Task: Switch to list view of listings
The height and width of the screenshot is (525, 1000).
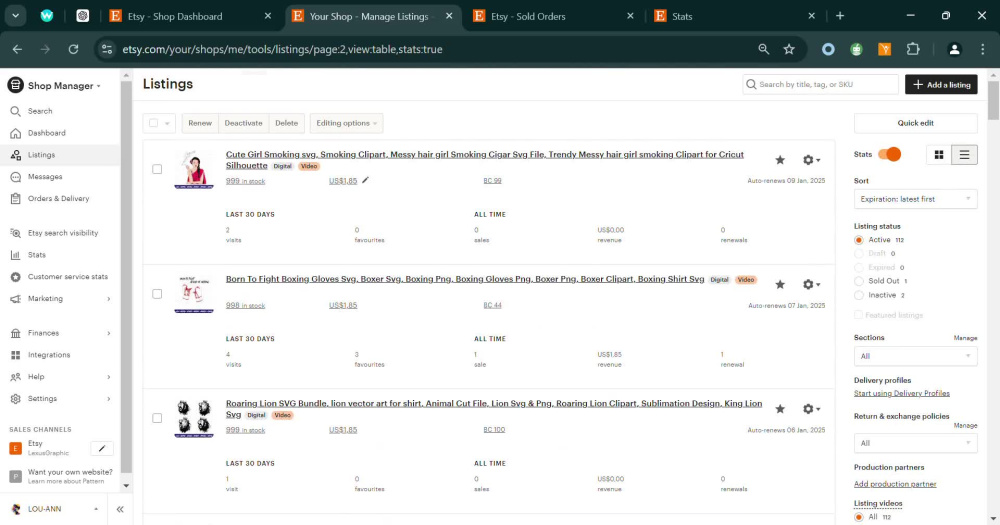Action: pos(964,154)
